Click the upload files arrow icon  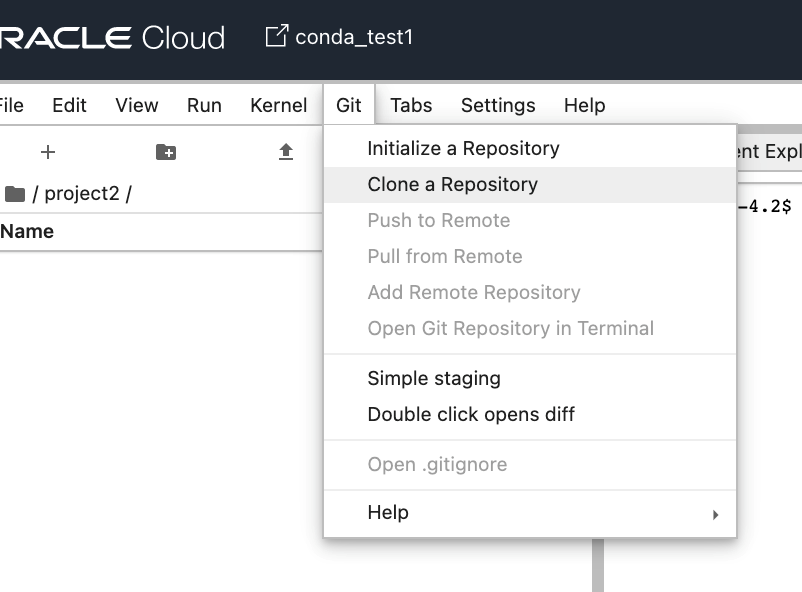click(286, 152)
